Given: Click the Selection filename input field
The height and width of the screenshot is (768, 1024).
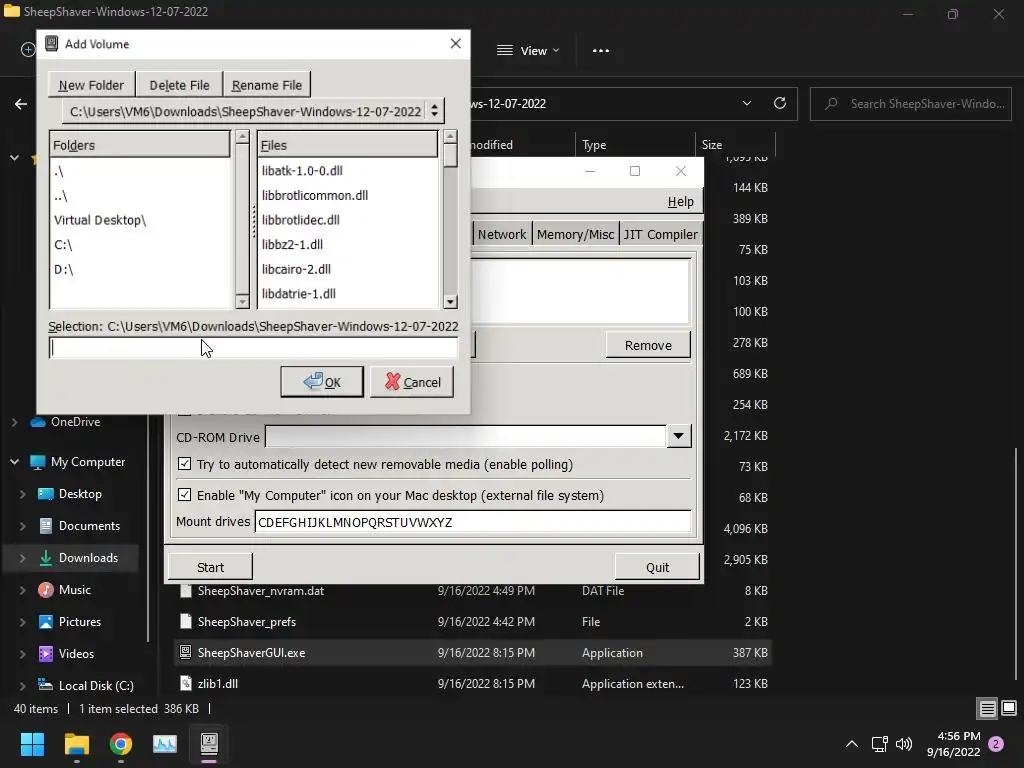Looking at the screenshot, I should [x=253, y=347].
